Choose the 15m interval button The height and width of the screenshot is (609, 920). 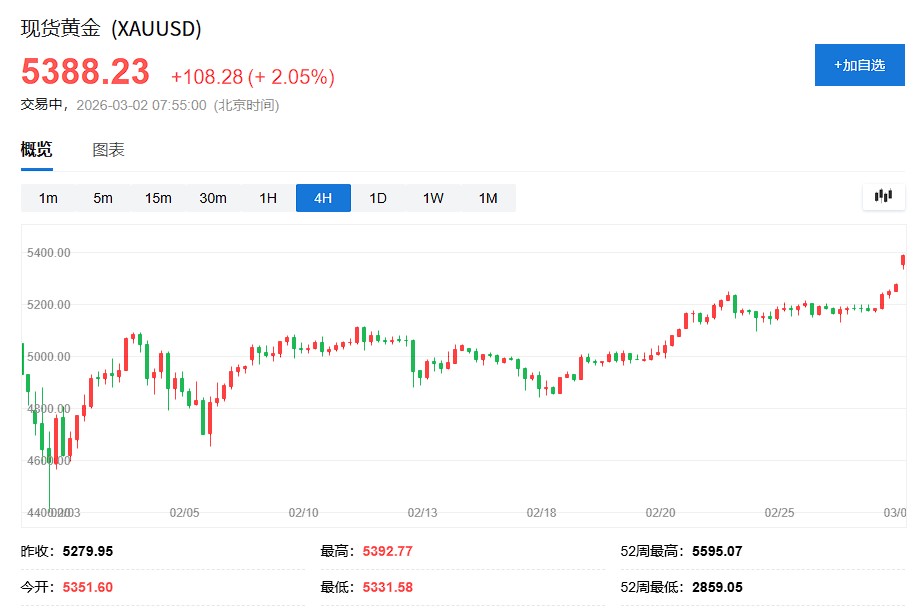click(x=158, y=198)
